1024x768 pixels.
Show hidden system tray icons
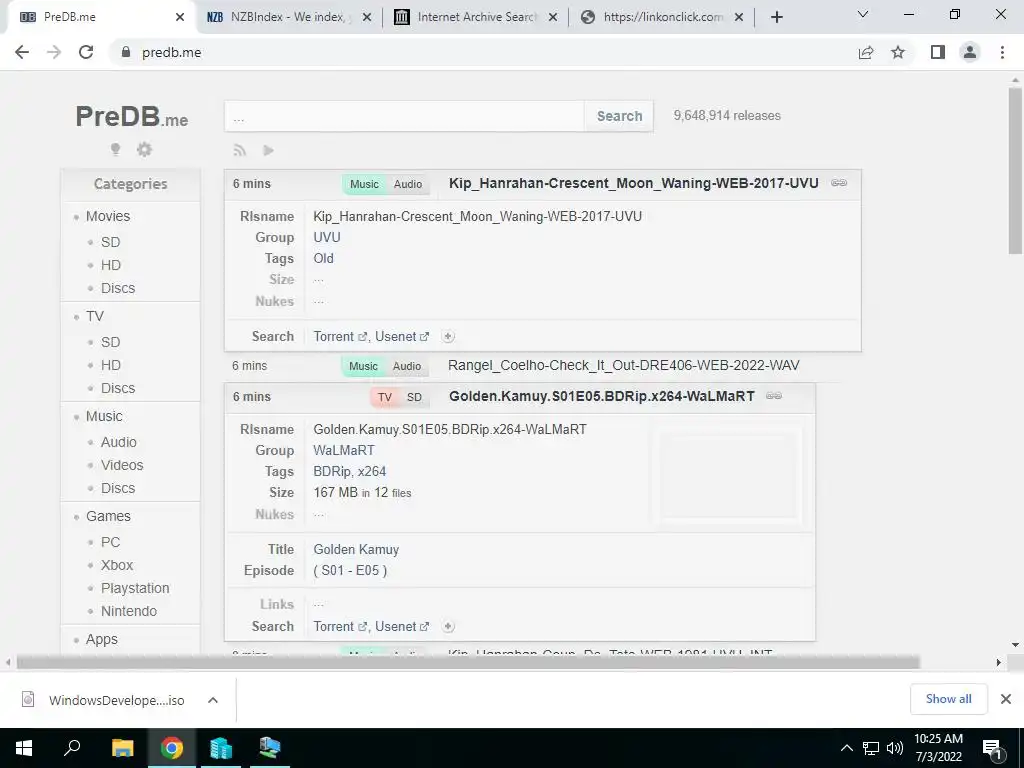[846, 748]
